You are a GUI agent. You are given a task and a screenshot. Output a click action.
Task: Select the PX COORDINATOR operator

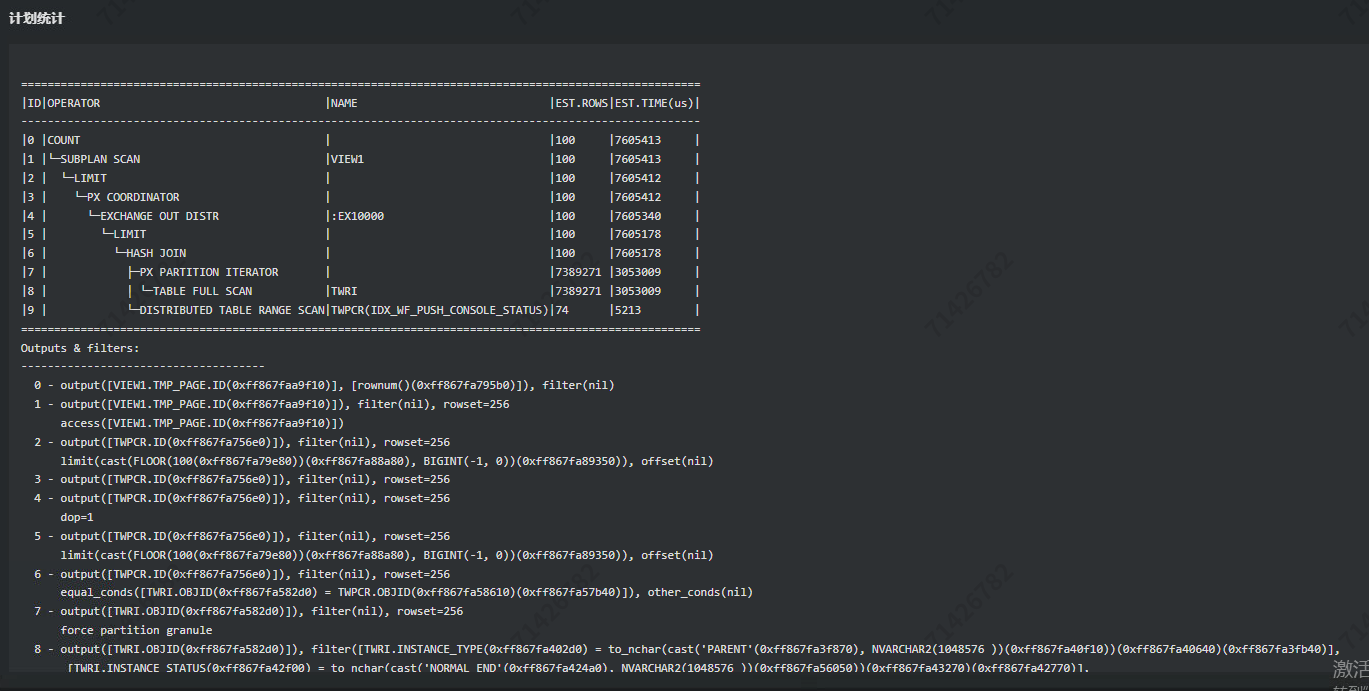point(133,197)
